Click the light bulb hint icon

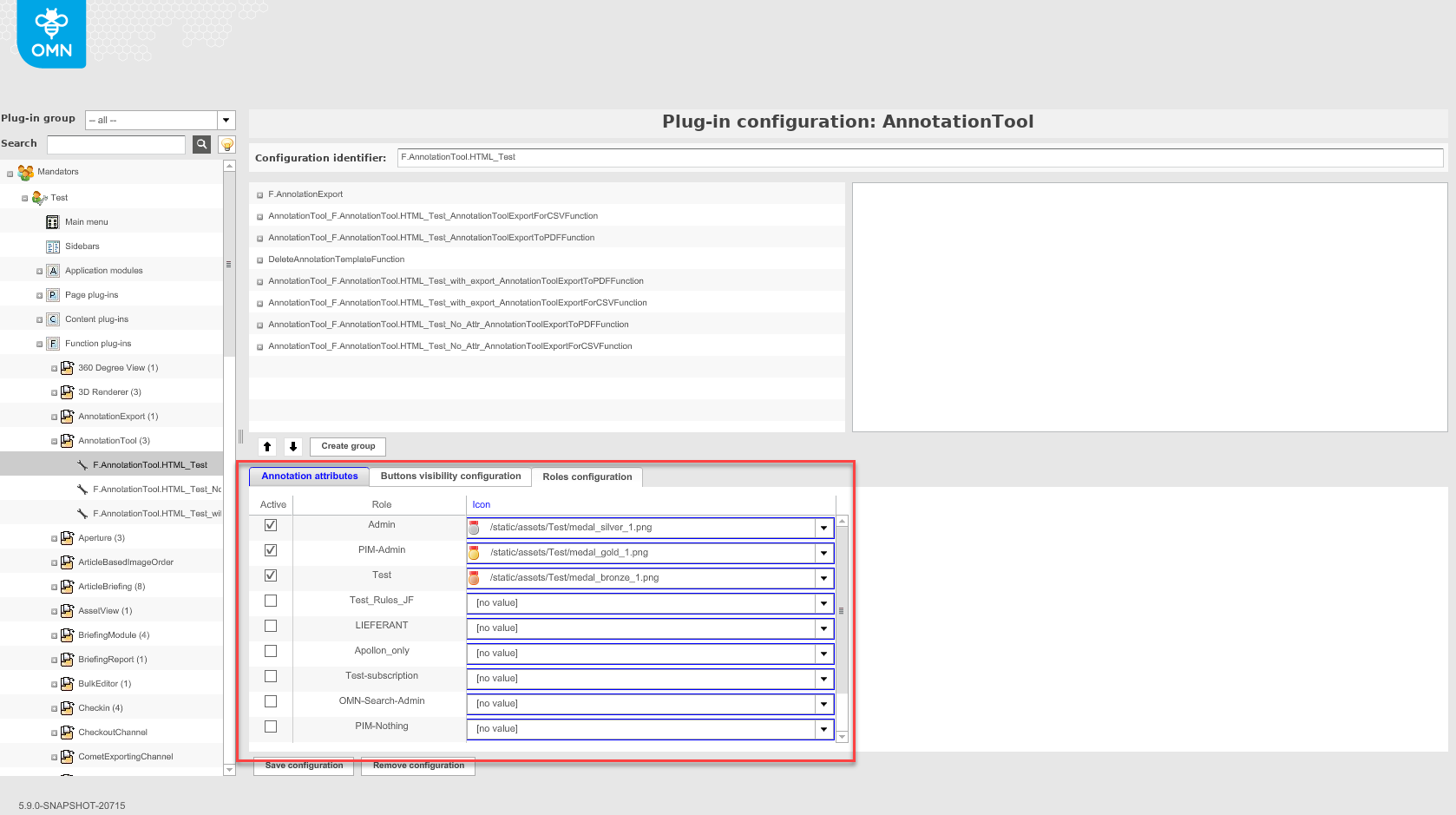226,144
